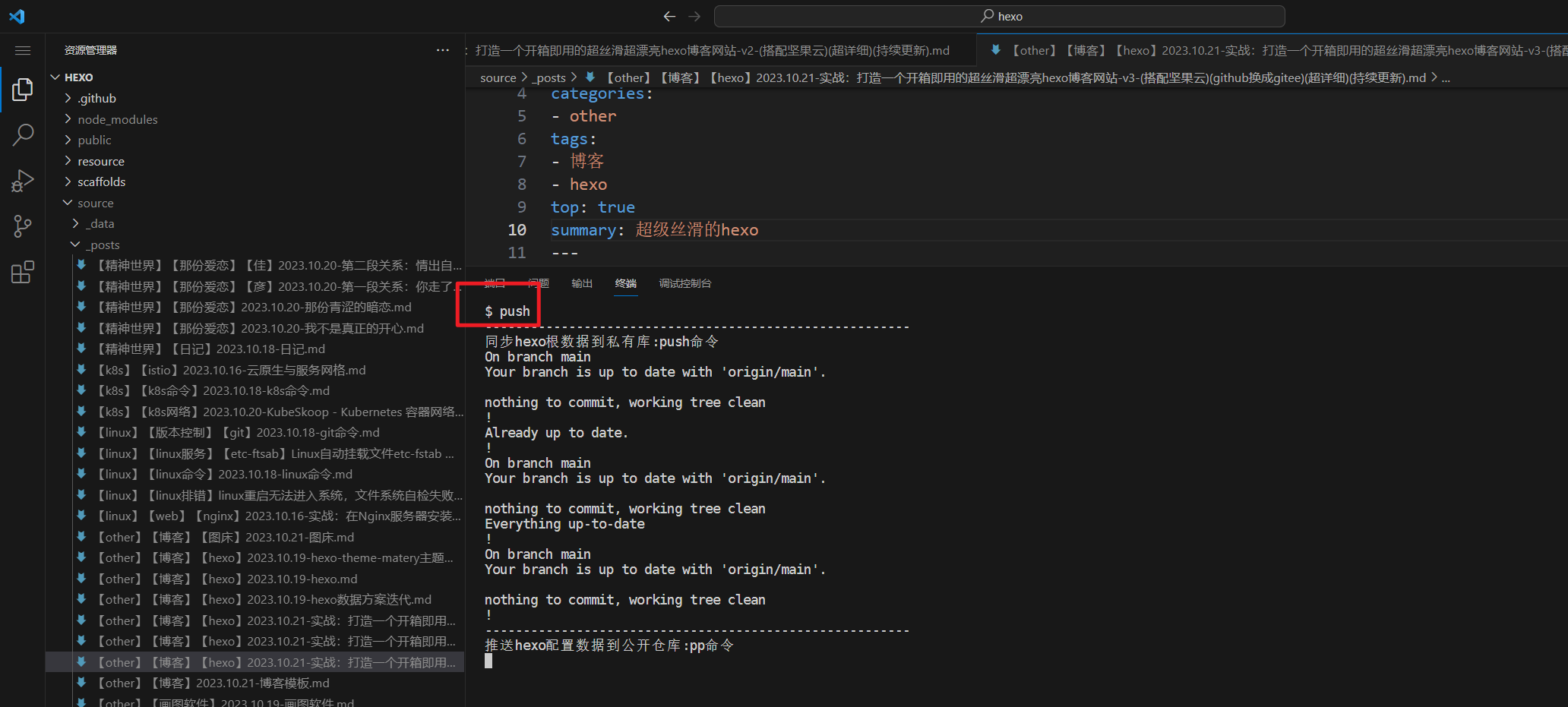Open 那份青涩的暗恋.md file
Image resolution: width=1568 pixels, height=707 pixels.
pos(255,307)
